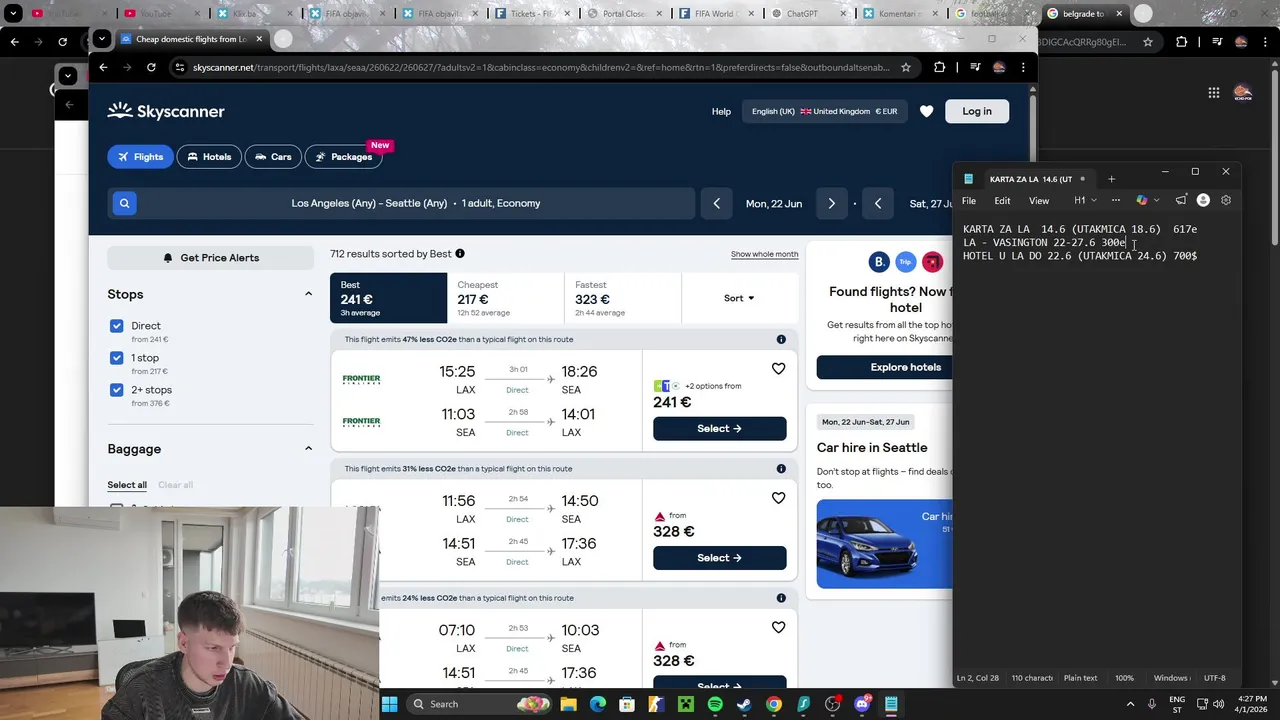Select the 11:56 LAX flight for 328 €
Image resolution: width=1280 pixels, height=720 pixels.
pos(719,558)
